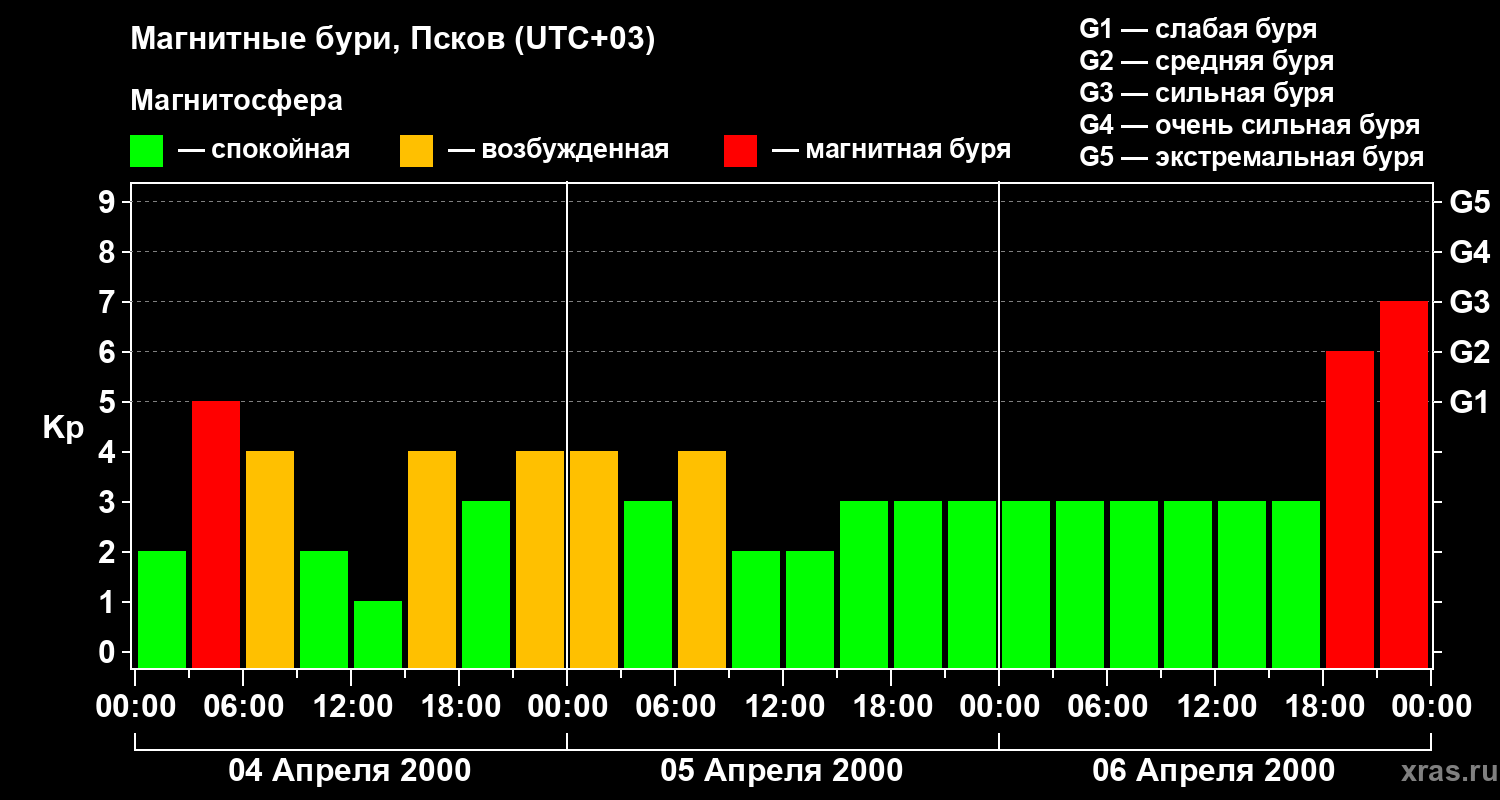The image size is (1500, 800).
Task: Select the 18:00–21:00 green bar on 04 Апреля
Action: click(486, 584)
